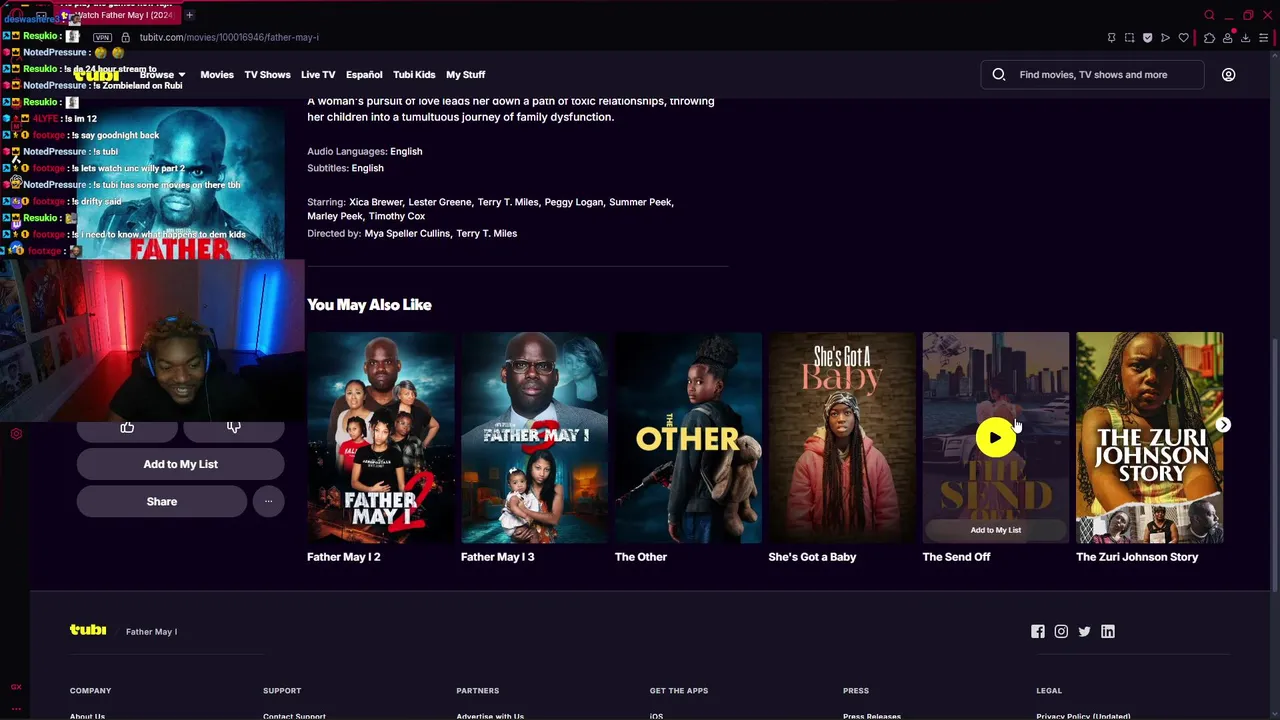Open the Live TV menu item

point(318,75)
